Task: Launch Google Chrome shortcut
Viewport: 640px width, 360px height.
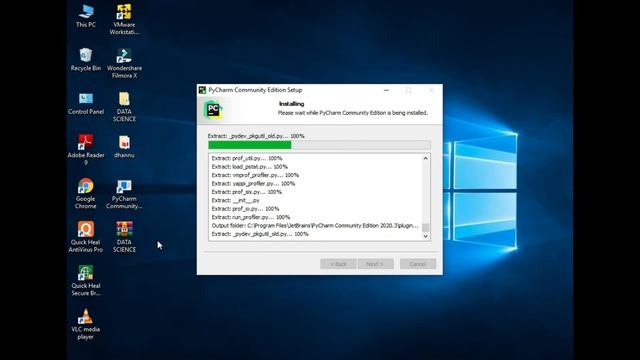Action: tap(86, 193)
